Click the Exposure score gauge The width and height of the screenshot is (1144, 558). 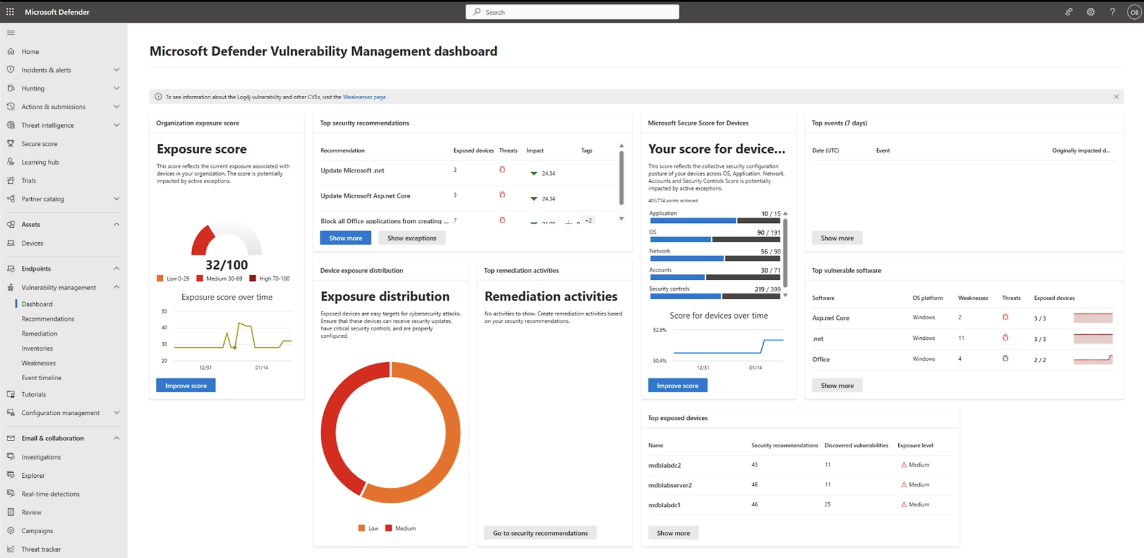[226, 239]
